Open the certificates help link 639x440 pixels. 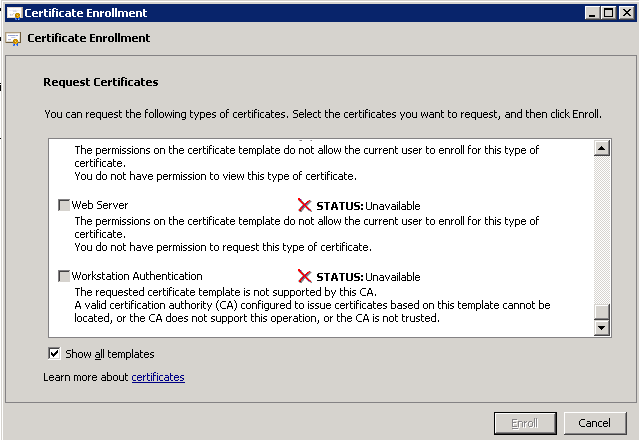(158, 377)
